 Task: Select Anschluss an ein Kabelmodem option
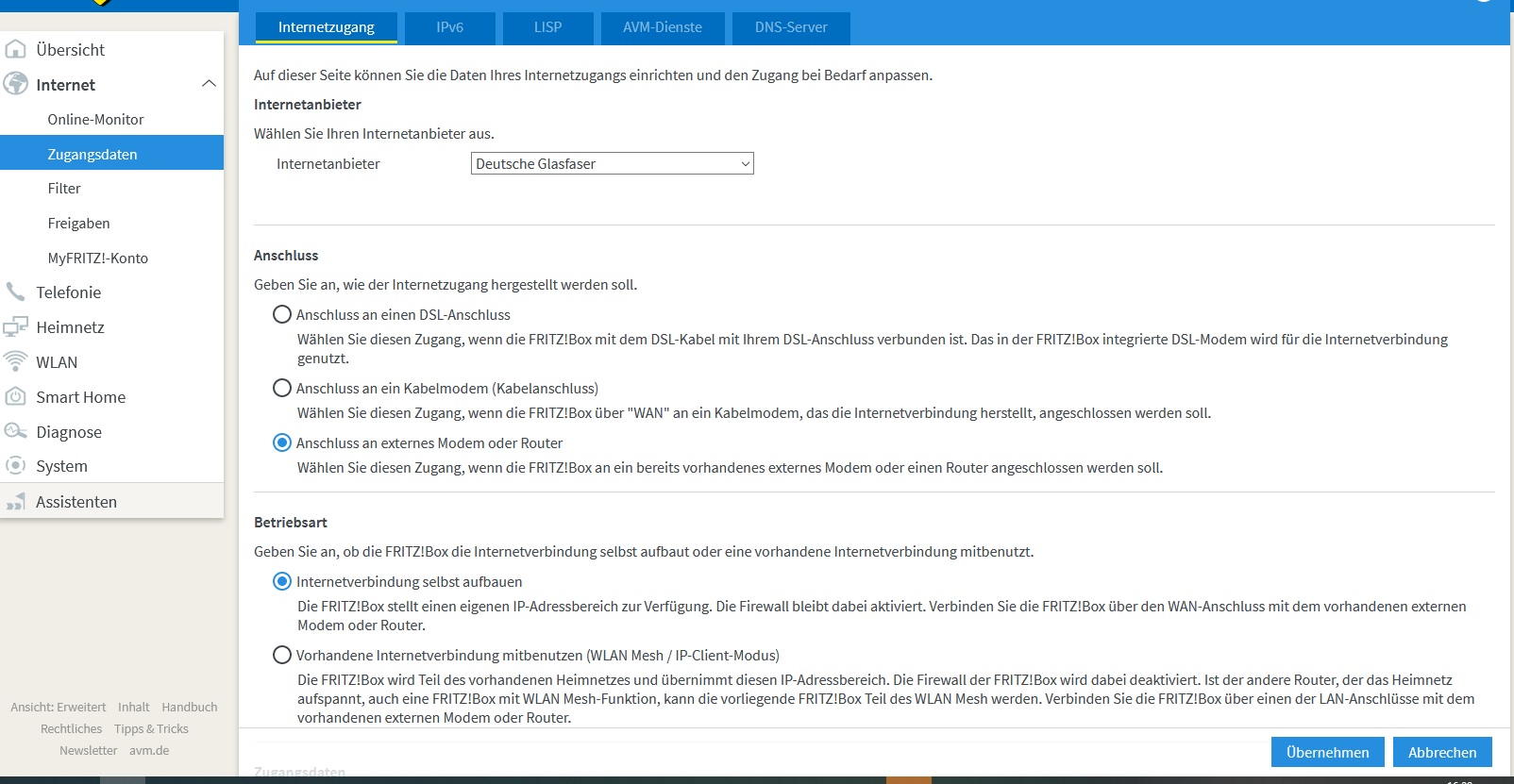tap(281, 388)
